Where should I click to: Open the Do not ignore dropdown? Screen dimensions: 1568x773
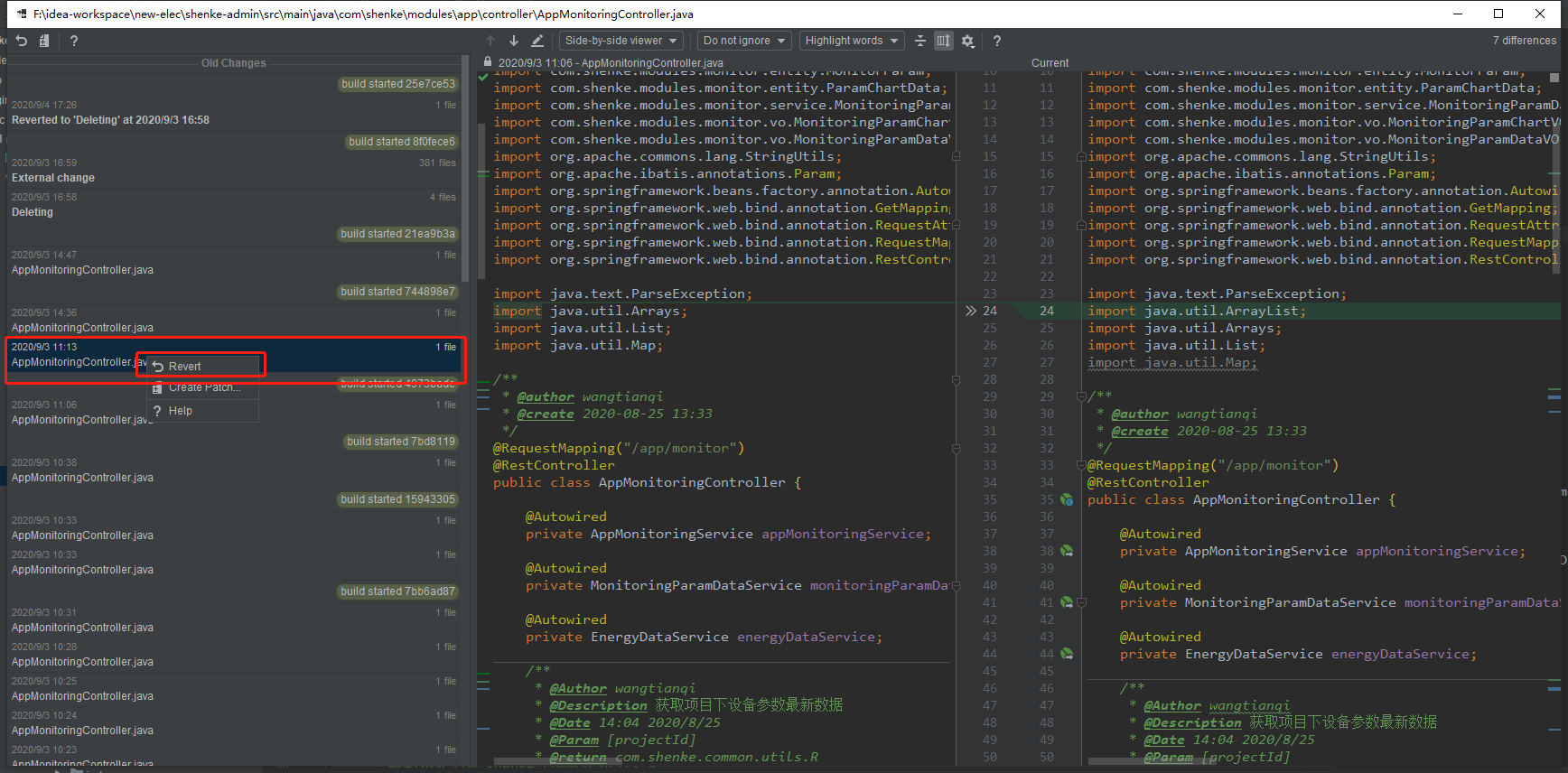click(745, 41)
